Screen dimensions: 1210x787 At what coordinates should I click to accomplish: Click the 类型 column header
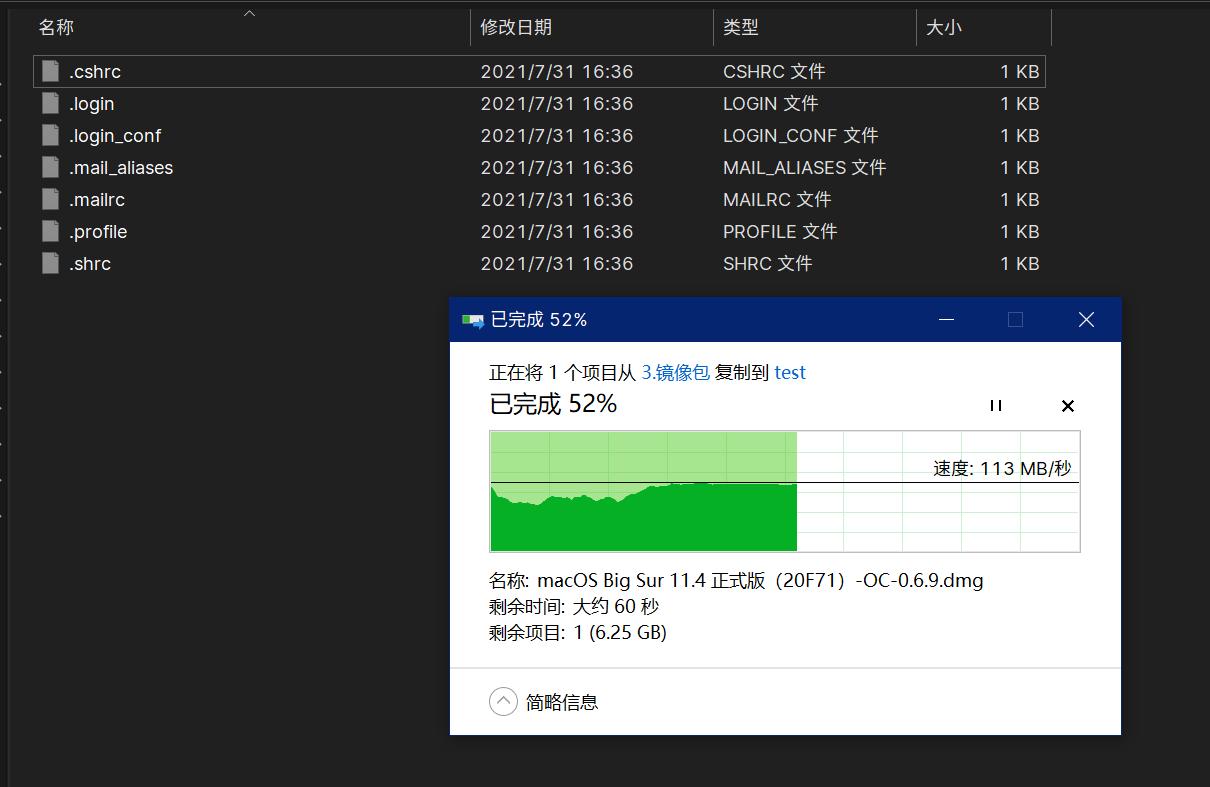click(x=742, y=28)
